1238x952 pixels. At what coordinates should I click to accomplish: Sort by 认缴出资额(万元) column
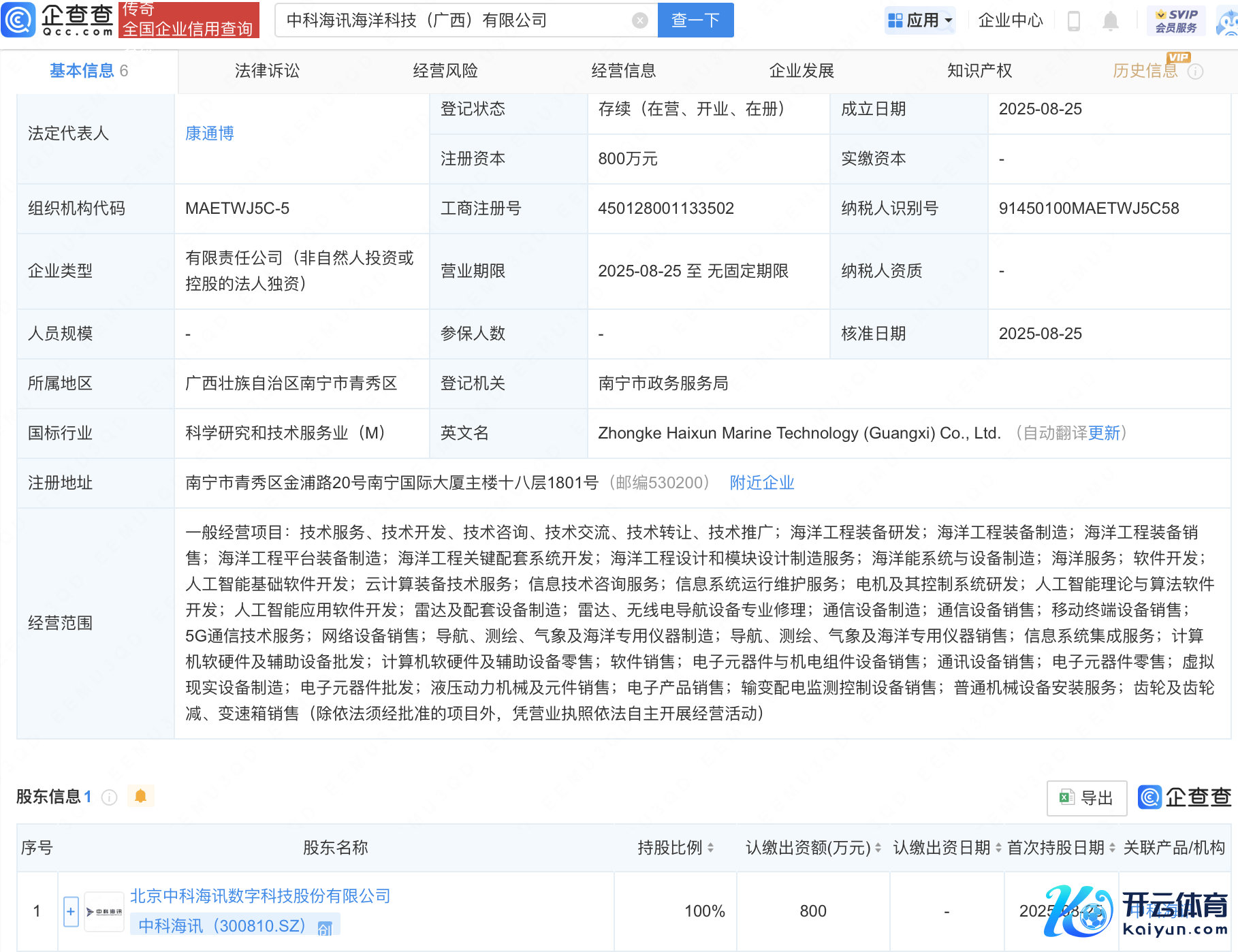878,848
